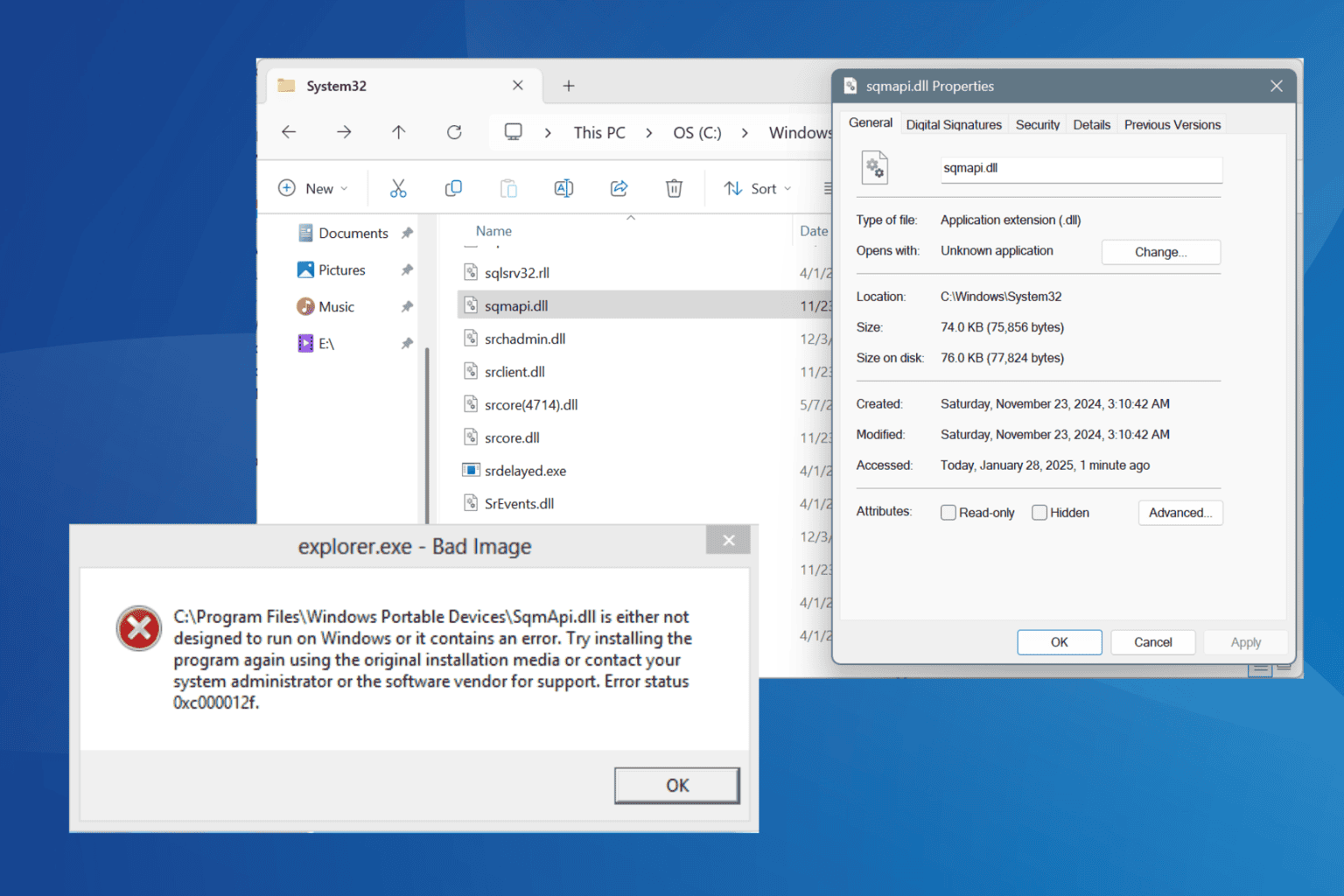The height and width of the screenshot is (896, 1344).
Task: Select the System32 Explorer tab
Action: point(402,86)
